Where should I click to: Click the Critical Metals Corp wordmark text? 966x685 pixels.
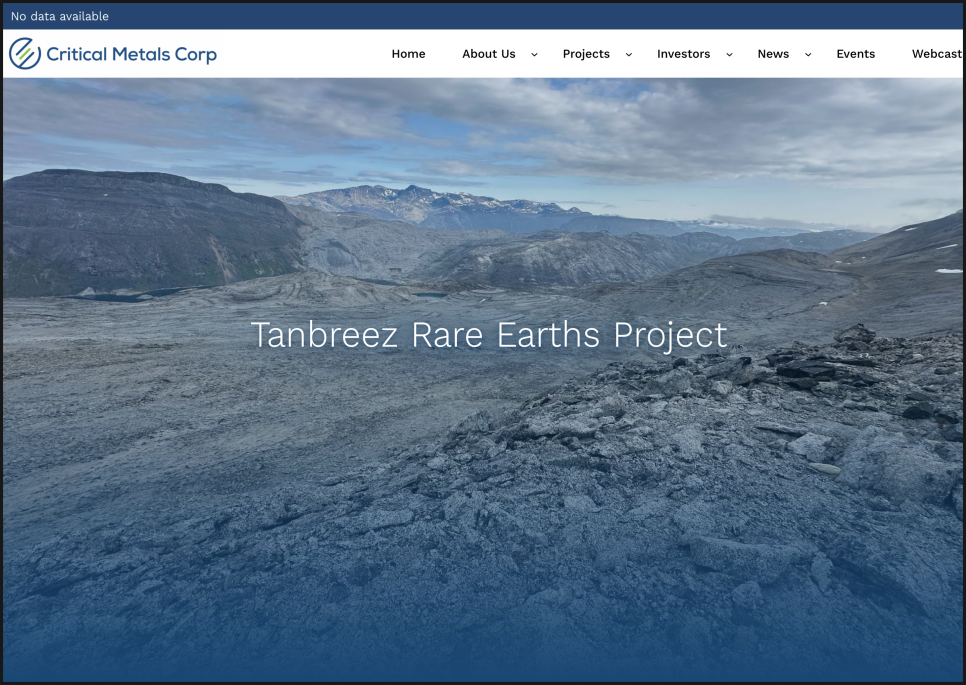pyautogui.click(x=131, y=54)
